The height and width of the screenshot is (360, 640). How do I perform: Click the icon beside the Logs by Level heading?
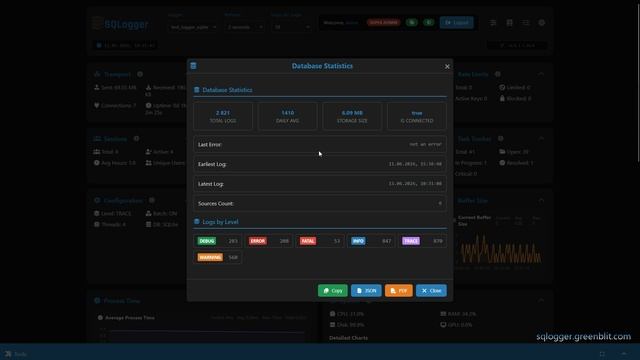coord(197,222)
